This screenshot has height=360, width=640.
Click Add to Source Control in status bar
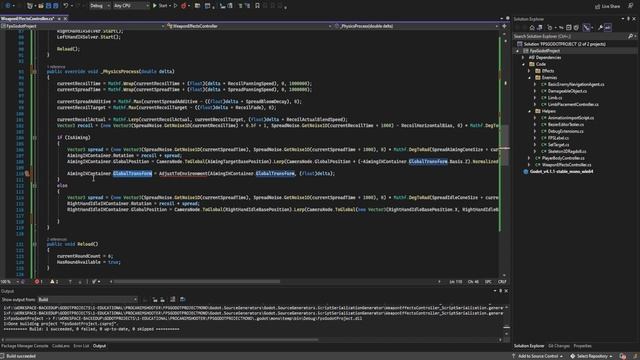pos(538,356)
